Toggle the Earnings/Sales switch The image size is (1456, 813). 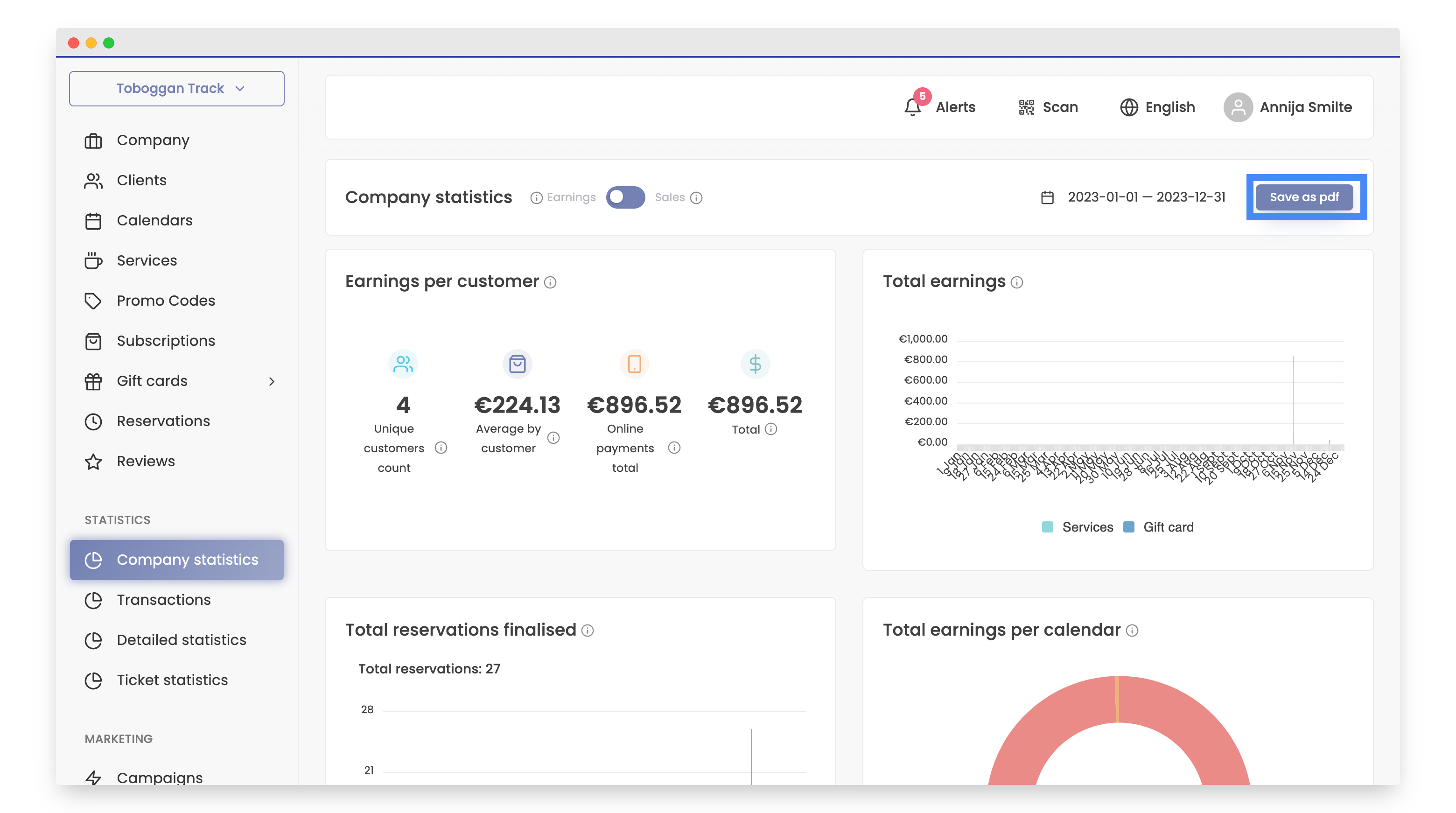click(625, 197)
